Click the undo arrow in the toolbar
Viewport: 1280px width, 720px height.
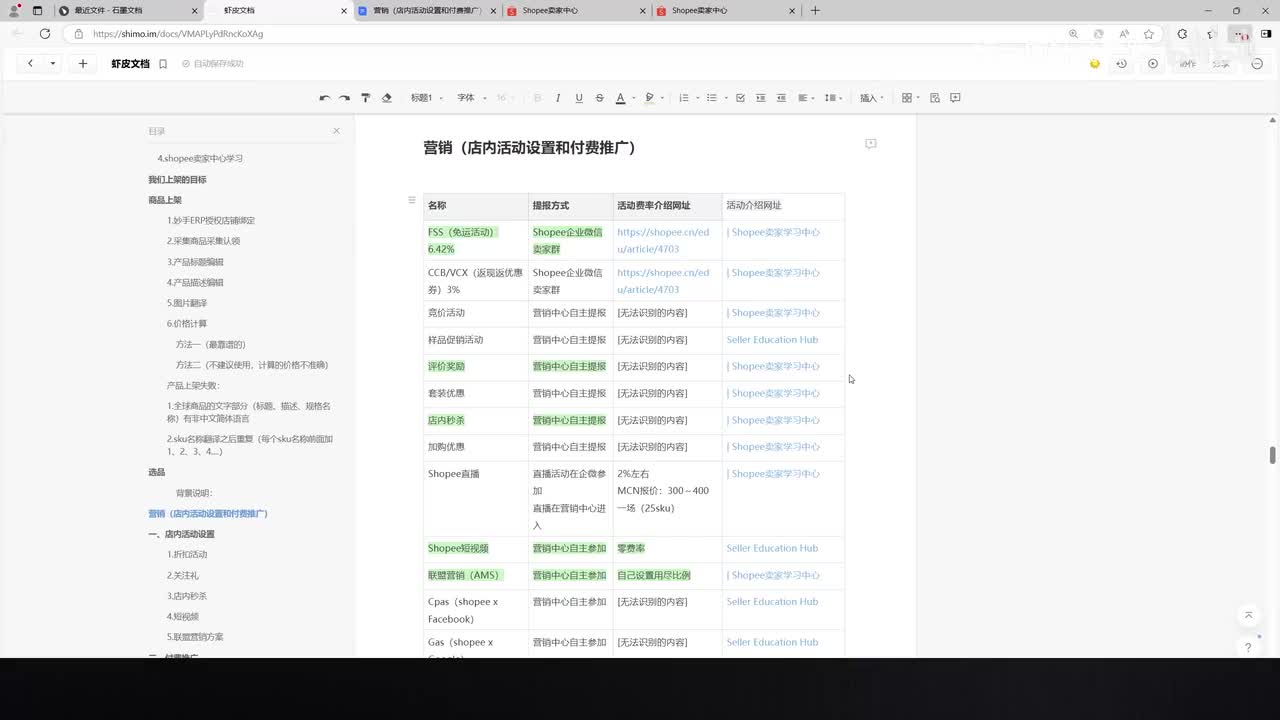(324, 98)
